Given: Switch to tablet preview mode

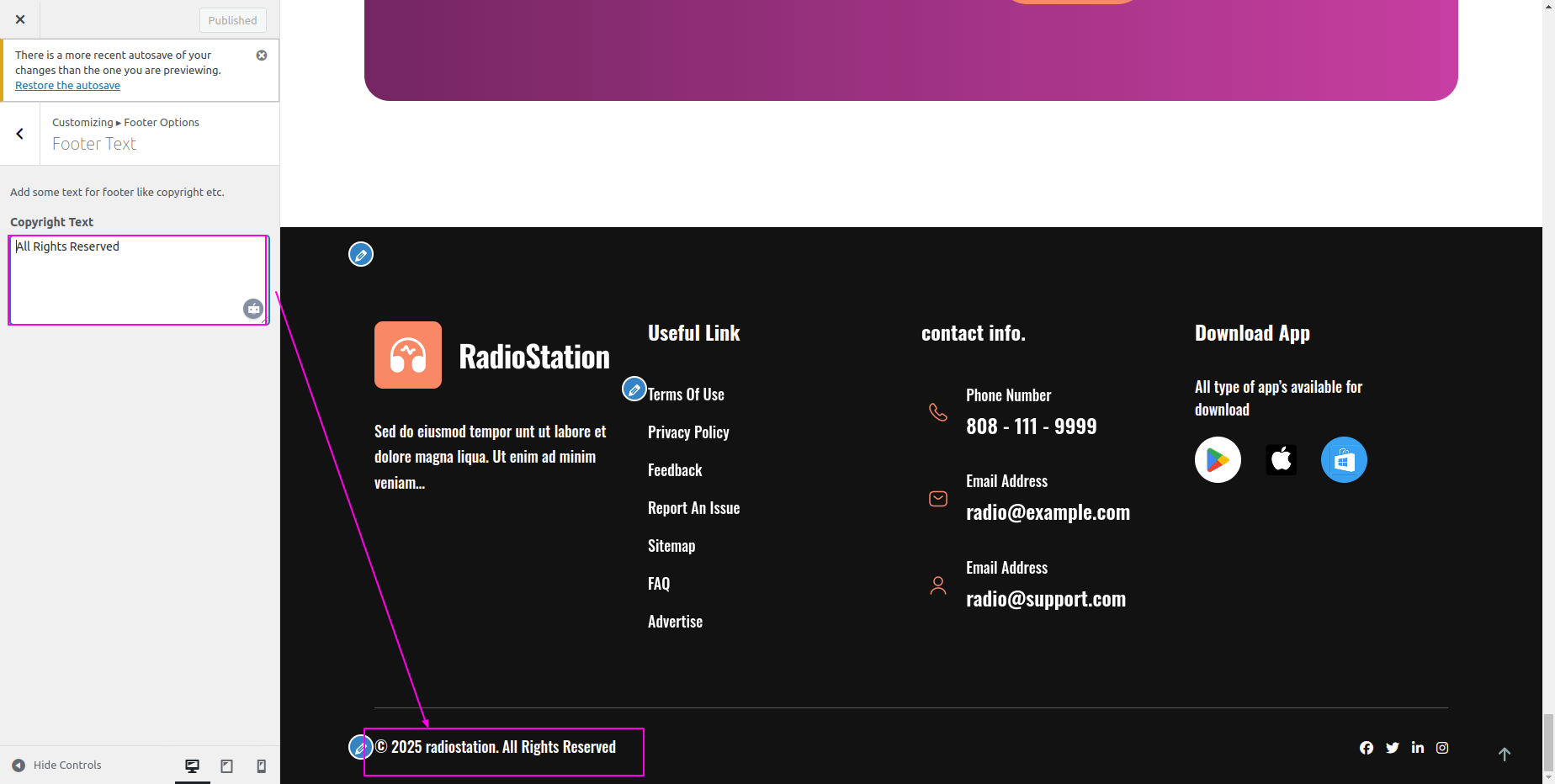Looking at the screenshot, I should coord(227,766).
